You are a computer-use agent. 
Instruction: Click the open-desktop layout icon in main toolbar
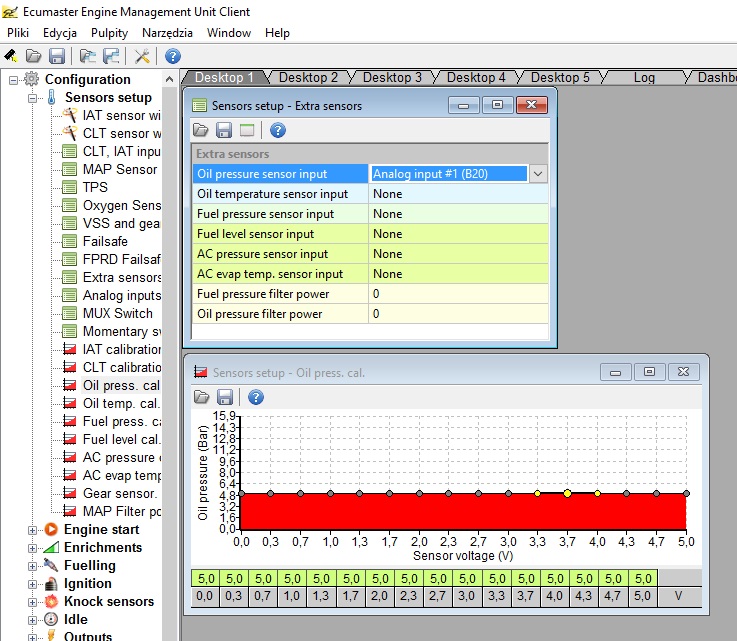pyautogui.click(x=87, y=56)
